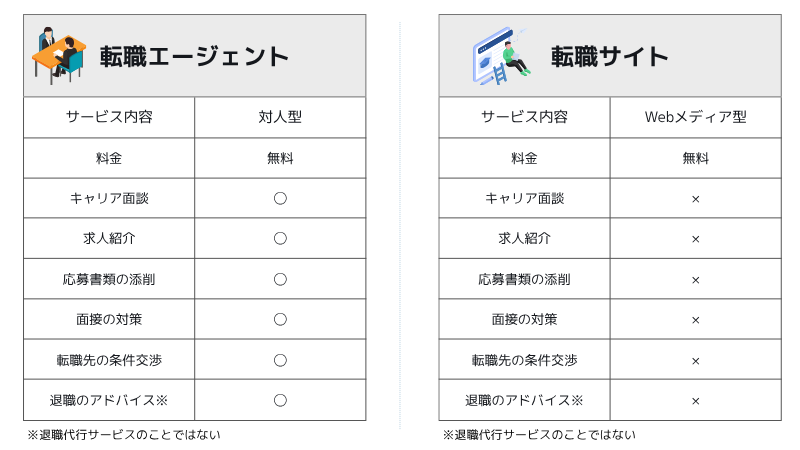Click the 転職サイト header title
Screen dimensions: 800x450
click(610, 57)
